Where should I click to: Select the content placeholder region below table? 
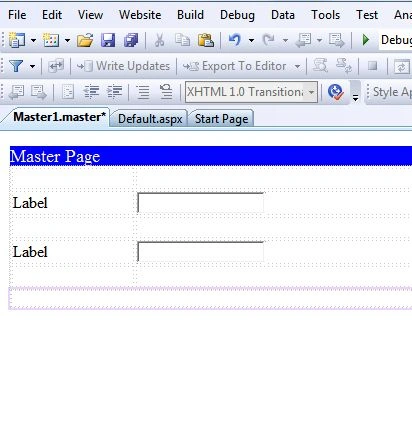pyautogui.click(x=211, y=298)
